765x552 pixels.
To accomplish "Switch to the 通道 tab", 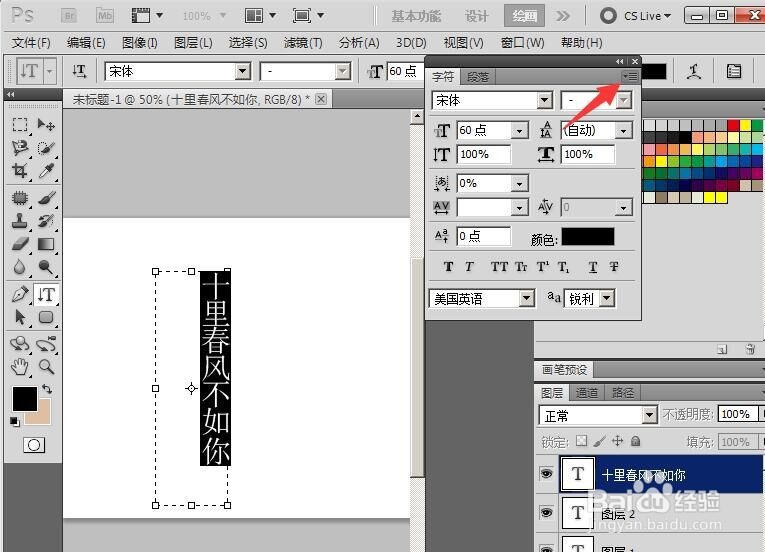I will pyautogui.click(x=586, y=392).
